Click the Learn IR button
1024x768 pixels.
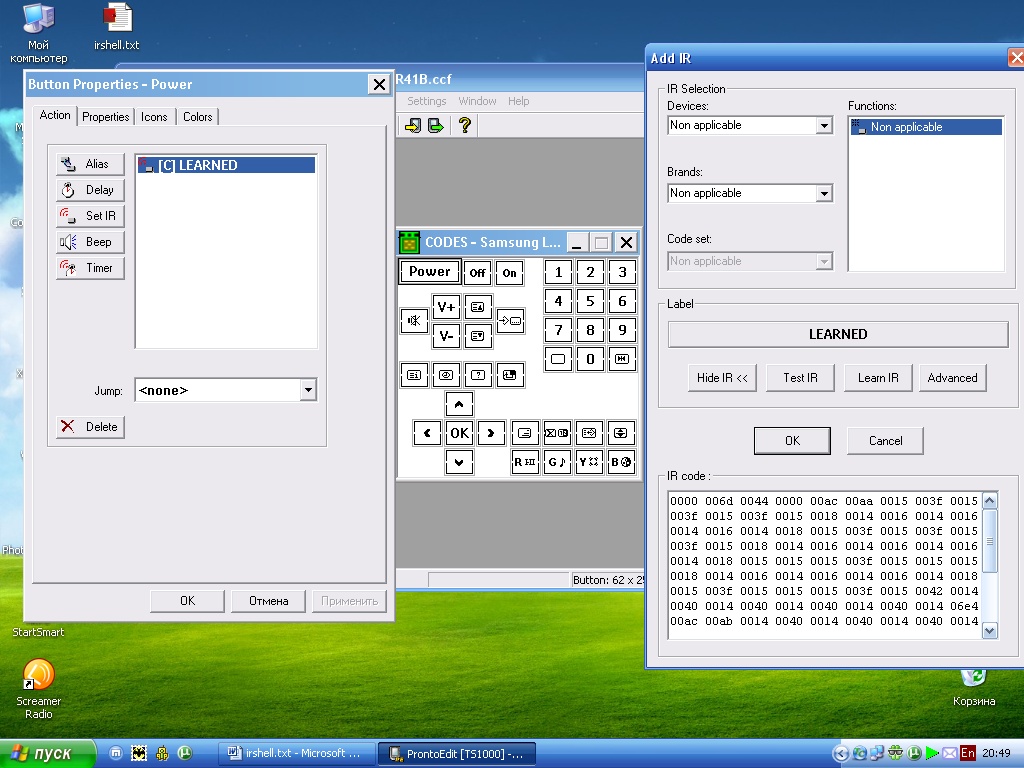tap(878, 378)
